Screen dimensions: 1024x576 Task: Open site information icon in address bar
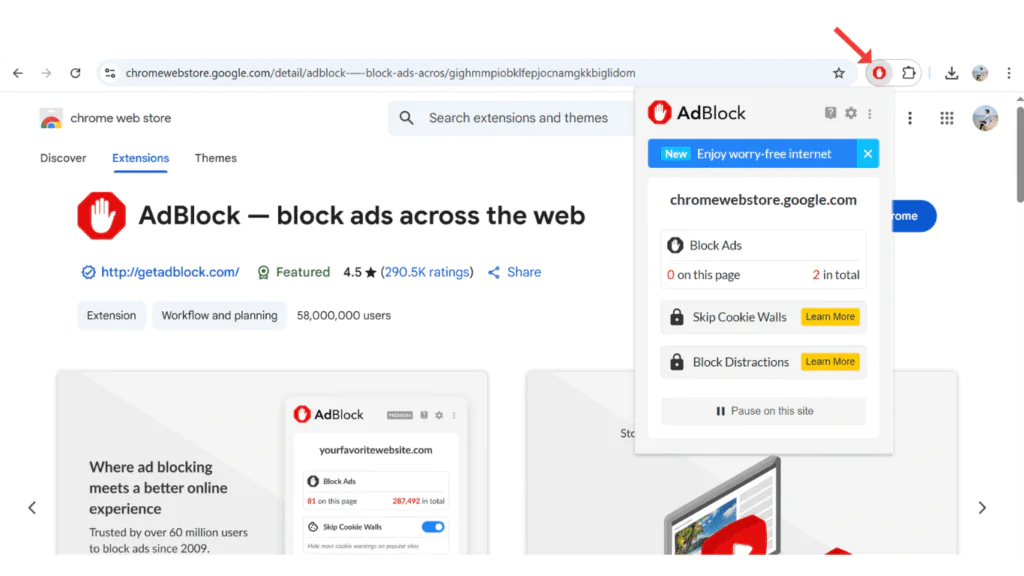[x=110, y=73]
